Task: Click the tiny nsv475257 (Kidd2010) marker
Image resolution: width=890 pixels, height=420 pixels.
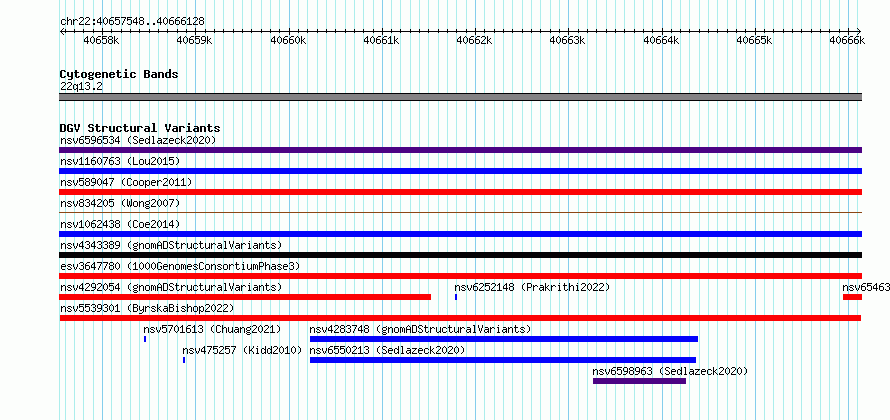Action: 184,360
